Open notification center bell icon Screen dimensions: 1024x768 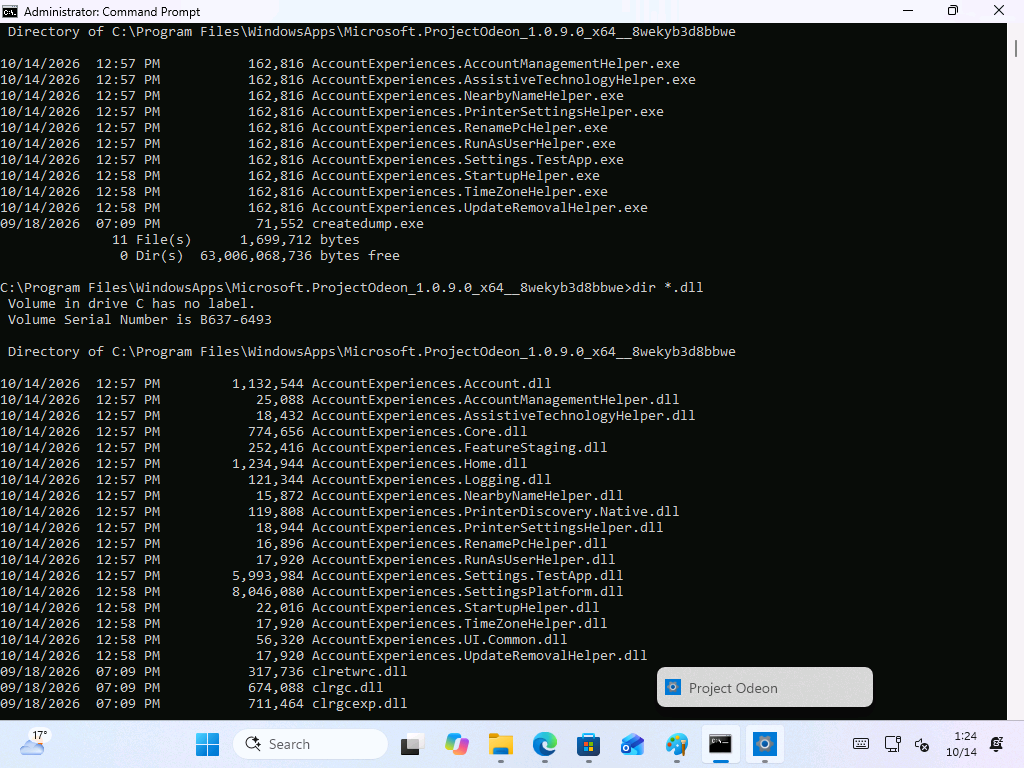tap(997, 744)
